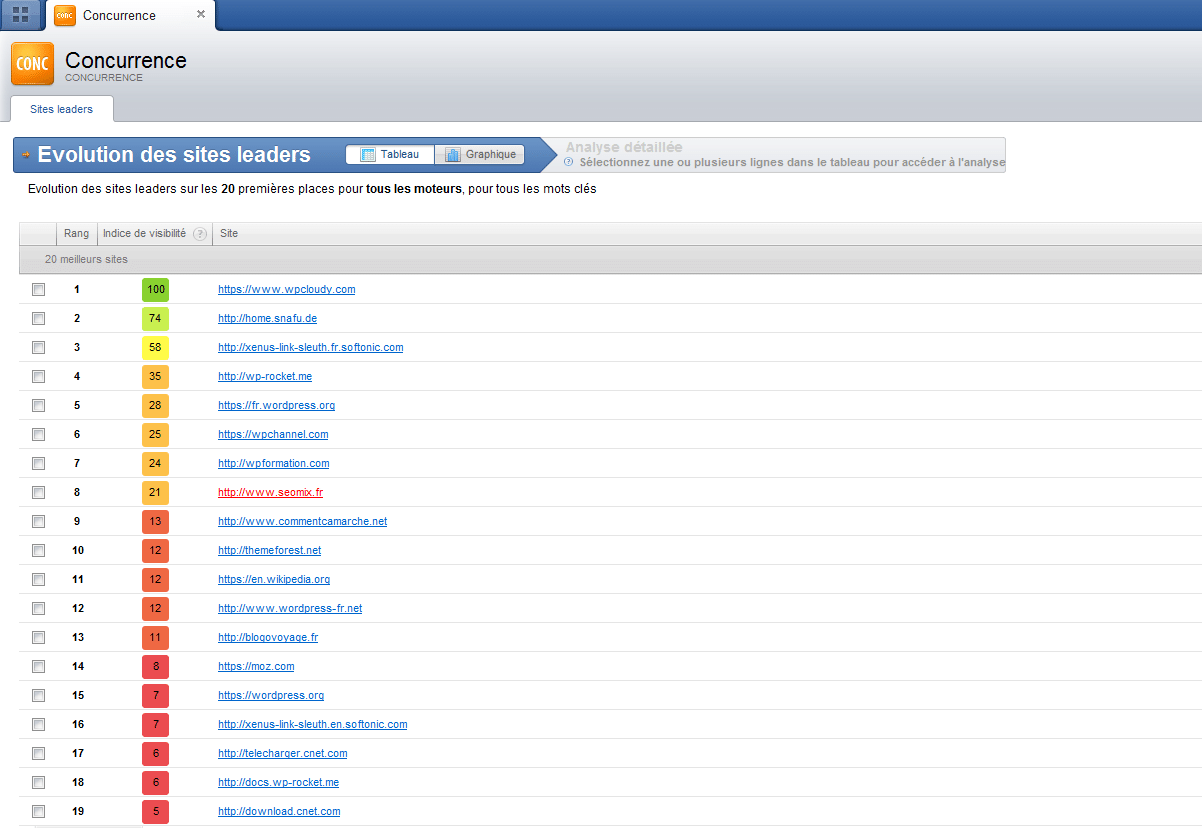This screenshot has width=1202, height=828.
Task: Sort by the Rang column header
Action: click(x=76, y=234)
